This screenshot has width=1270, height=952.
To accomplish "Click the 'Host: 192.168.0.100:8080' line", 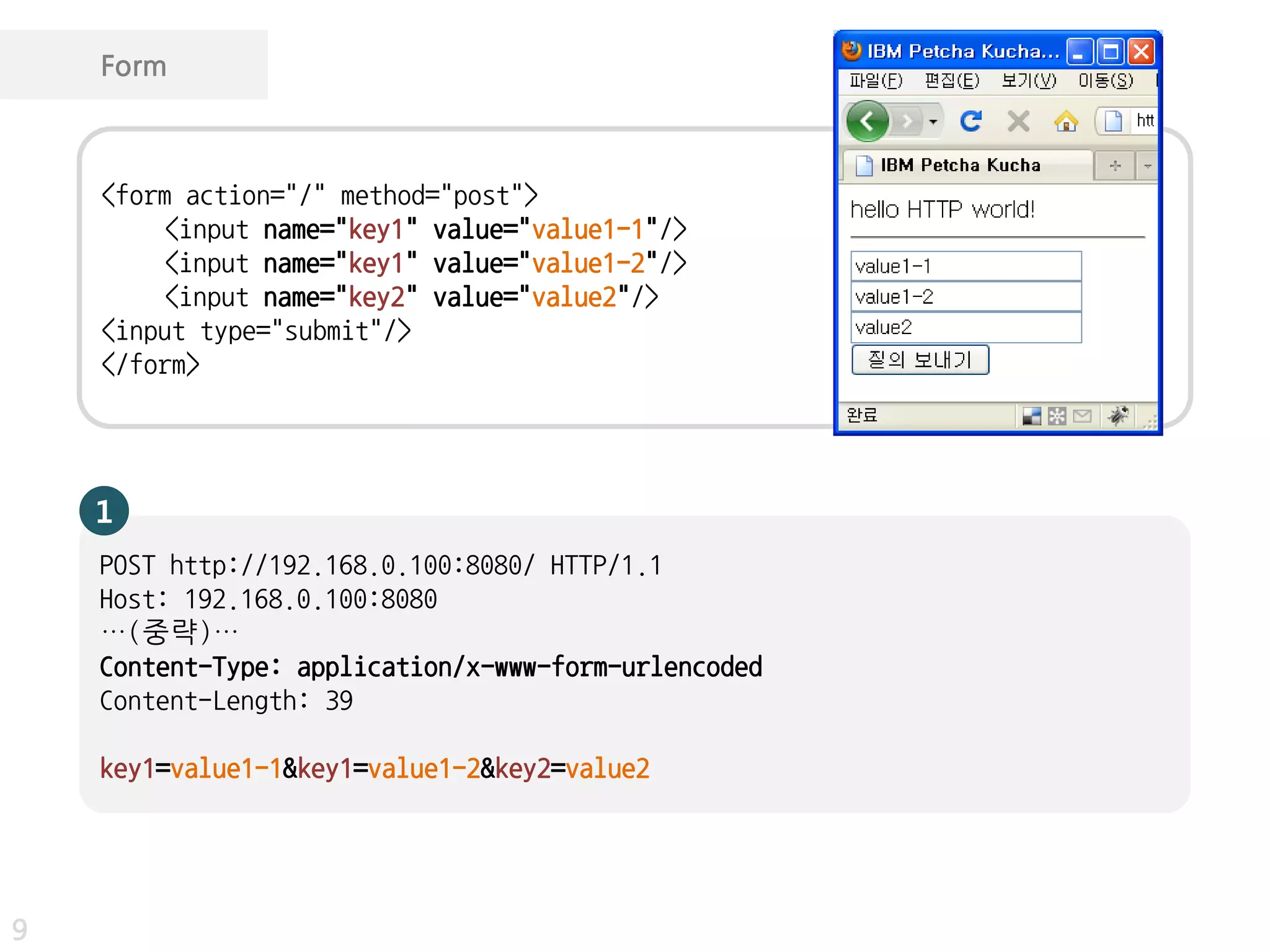I will (269, 599).
